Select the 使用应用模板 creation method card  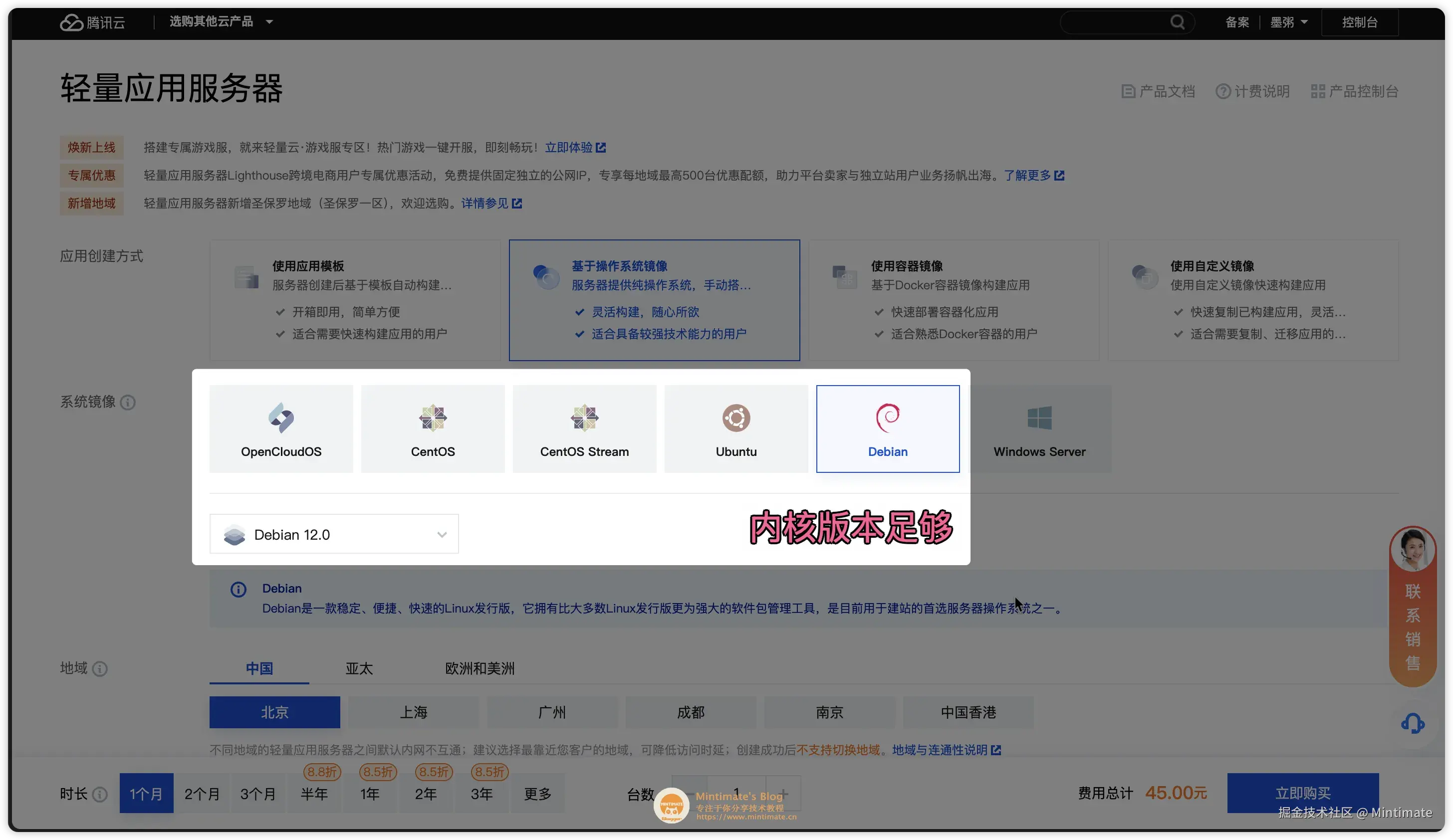(x=355, y=300)
